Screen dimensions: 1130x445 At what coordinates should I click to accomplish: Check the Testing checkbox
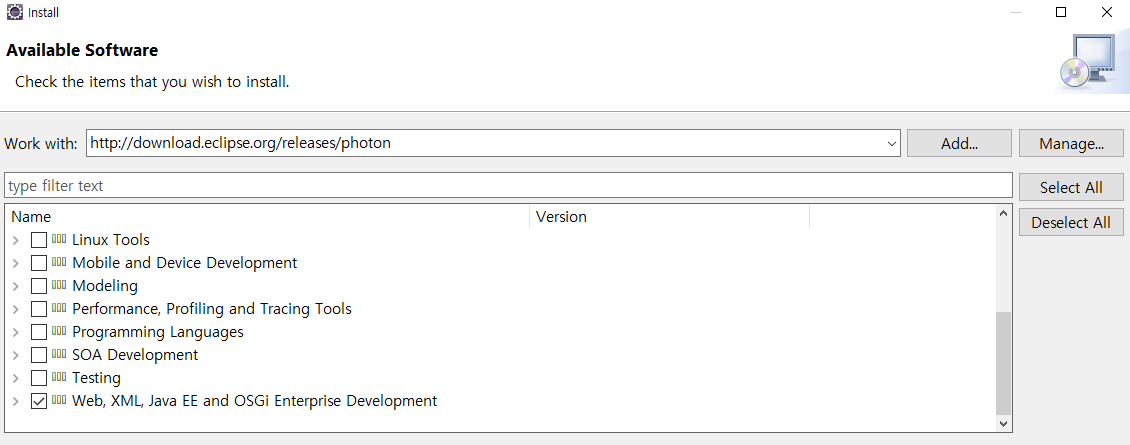[39, 378]
